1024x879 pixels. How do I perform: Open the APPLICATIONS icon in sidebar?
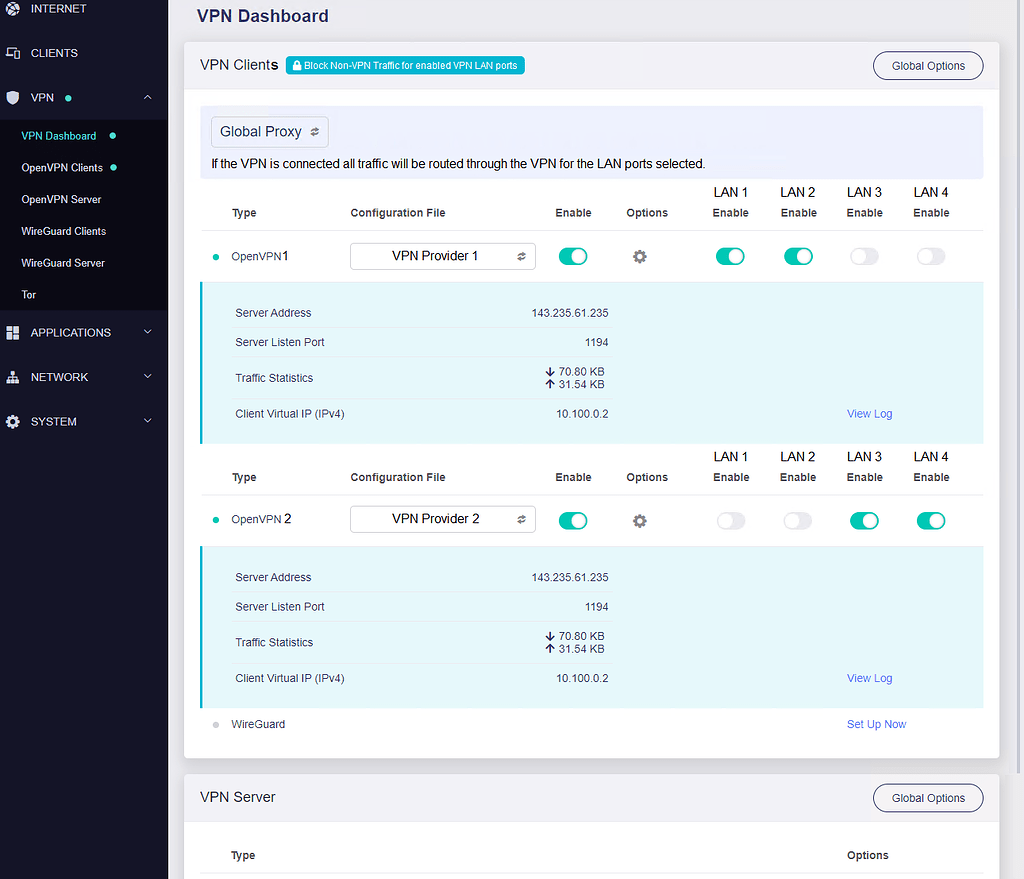tap(13, 332)
